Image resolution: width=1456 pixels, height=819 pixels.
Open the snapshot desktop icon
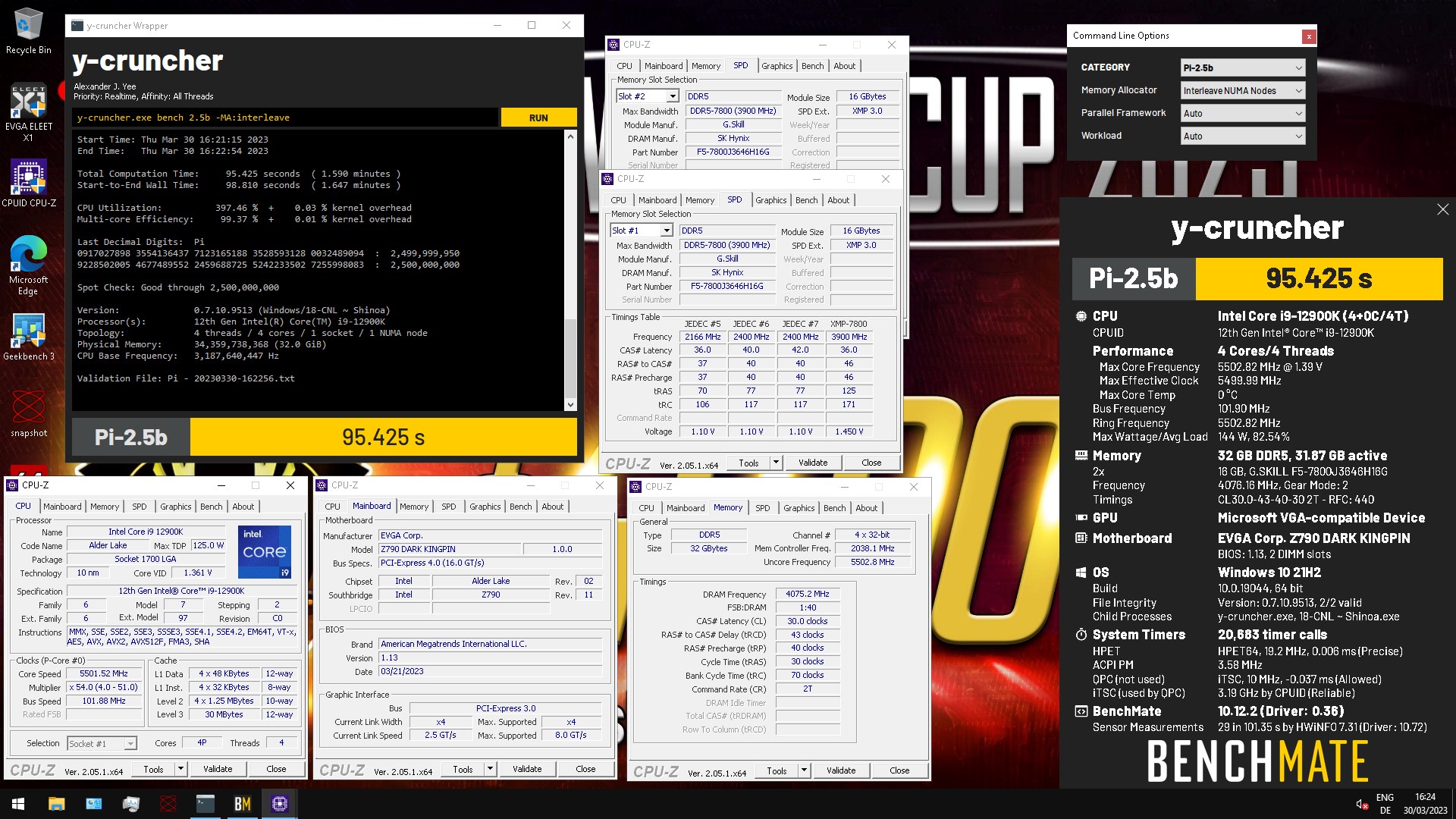pyautogui.click(x=28, y=413)
